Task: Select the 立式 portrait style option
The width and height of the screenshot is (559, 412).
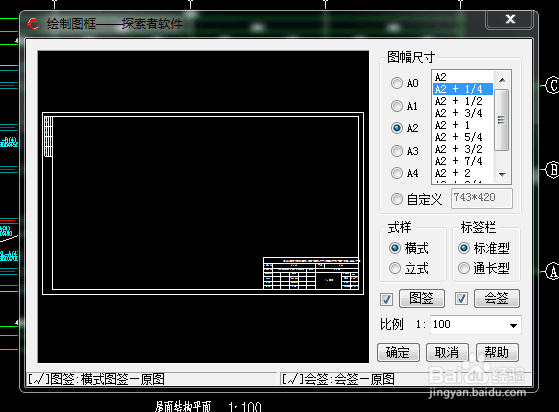Action: click(395, 268)
